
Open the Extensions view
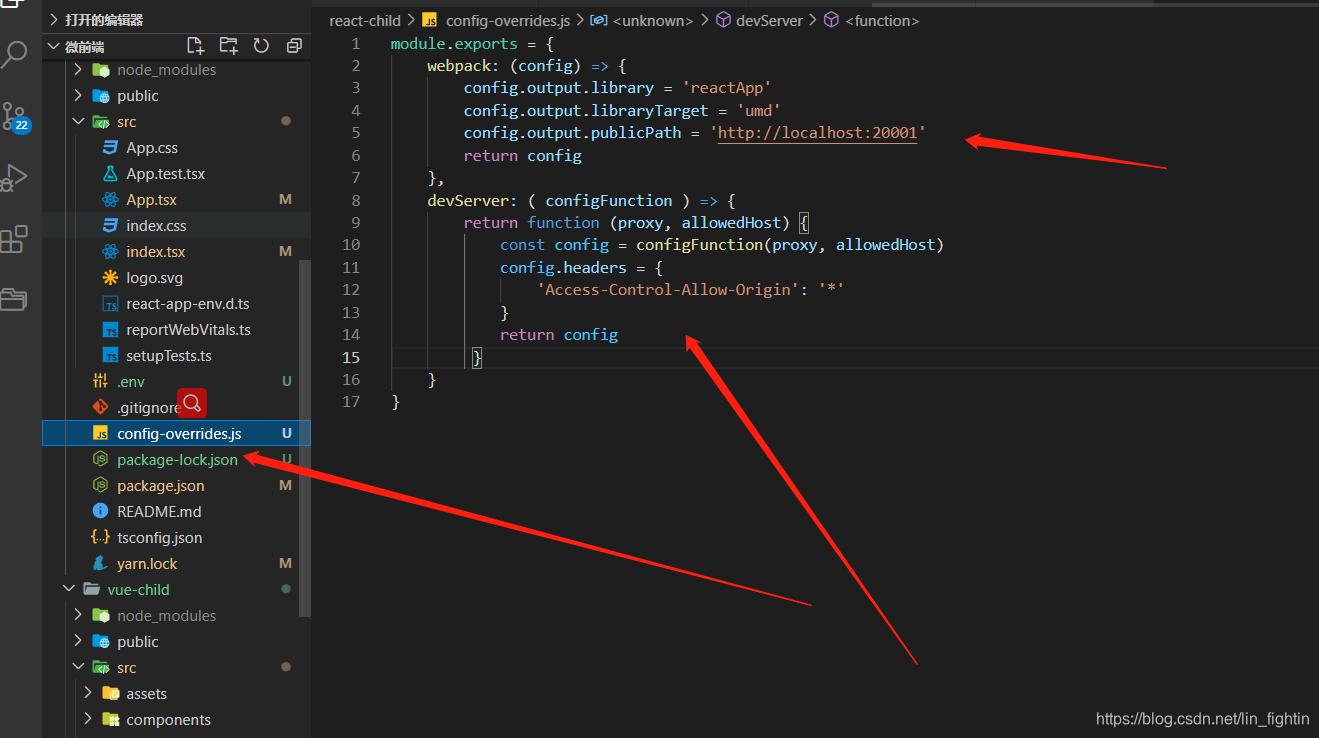[x=14, y=239]
